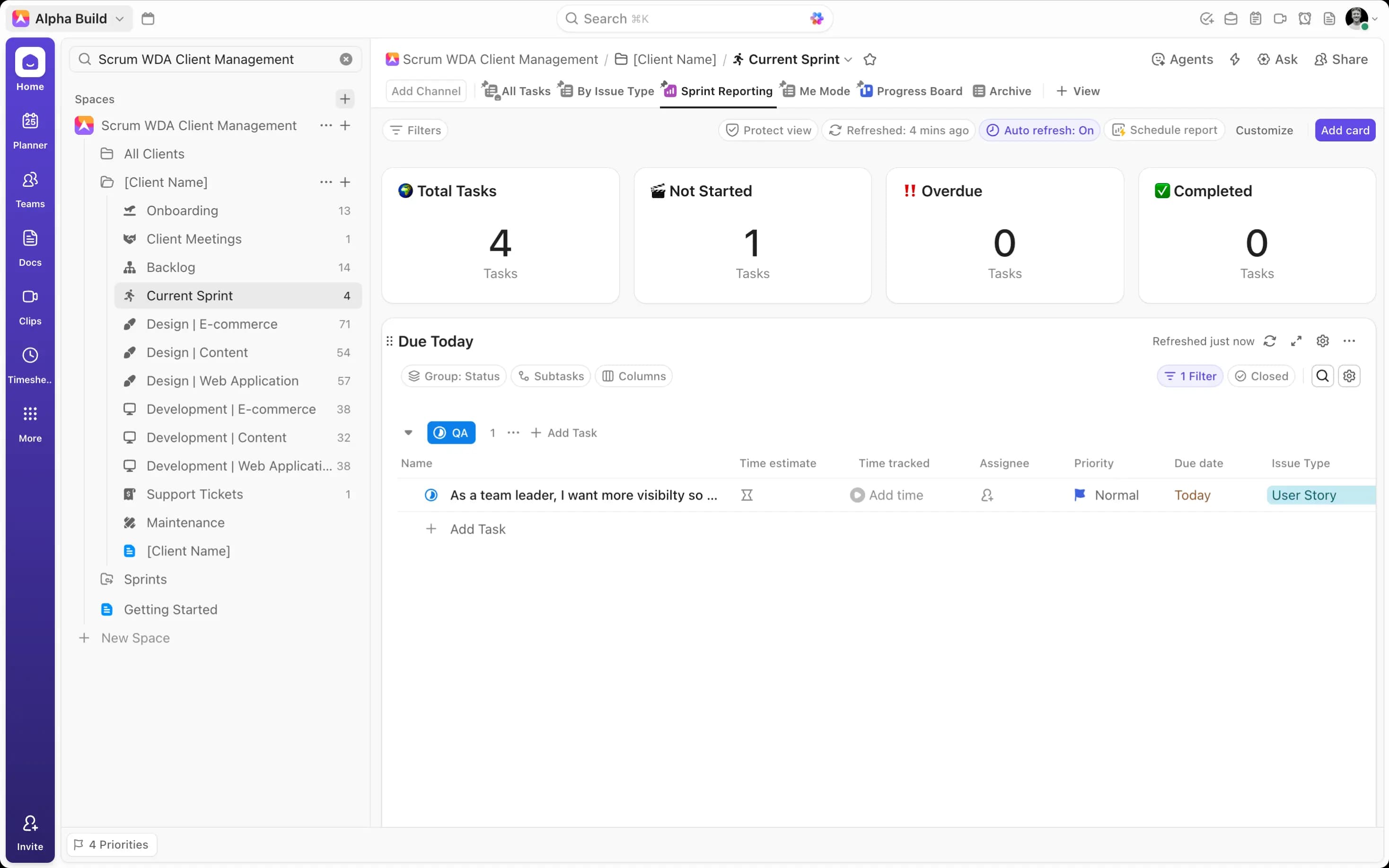Toggle the Closed tasks filter
This screenshot has height=868, width=1389.
pyautogui.click(x=1261, y=376)
